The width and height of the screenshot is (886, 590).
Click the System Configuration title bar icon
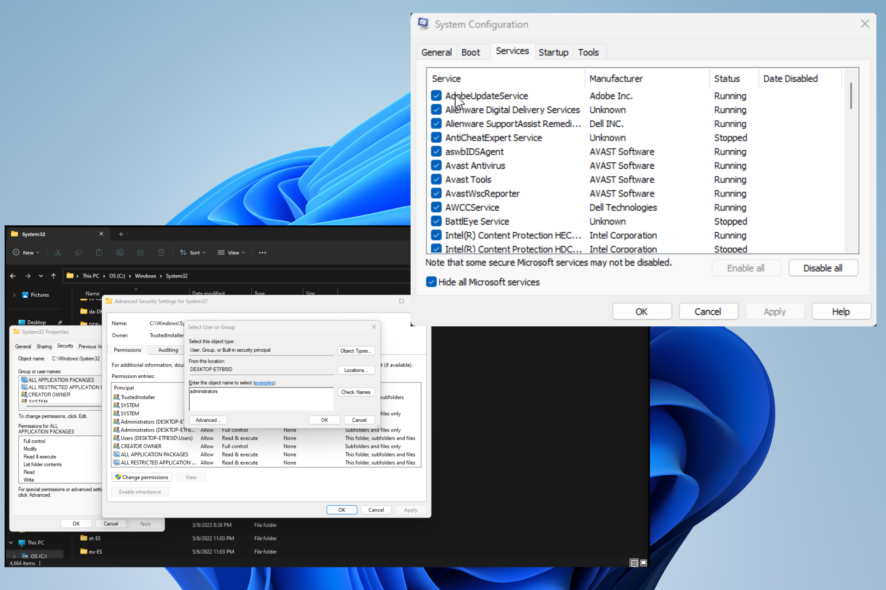coord(423,24)
